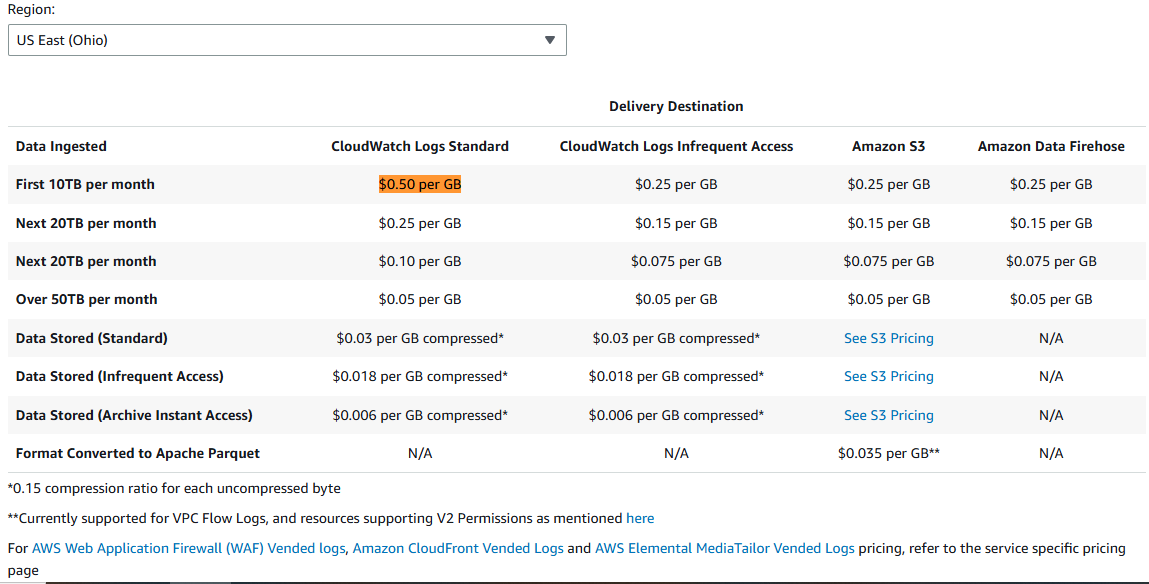Click Amazon Data Firehose $0.05 per GB cell
The width and height of the screenshot is (1149, 584).
[1051, 299]
